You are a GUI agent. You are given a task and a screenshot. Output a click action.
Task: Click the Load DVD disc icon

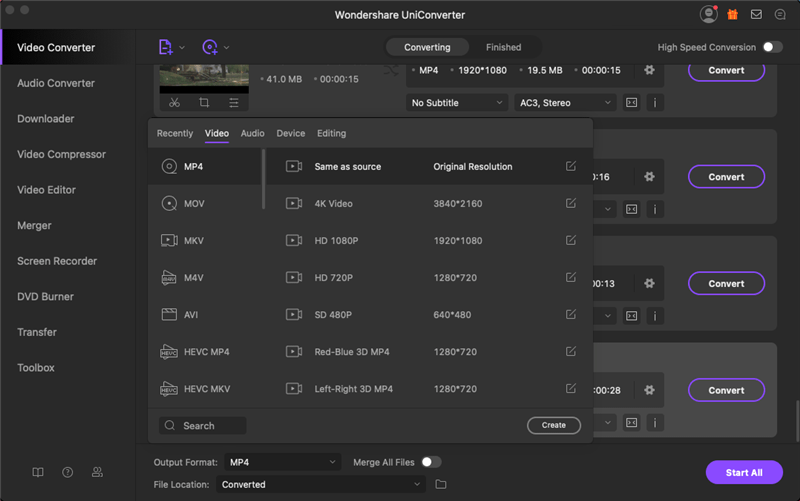[x=210, y=47]
